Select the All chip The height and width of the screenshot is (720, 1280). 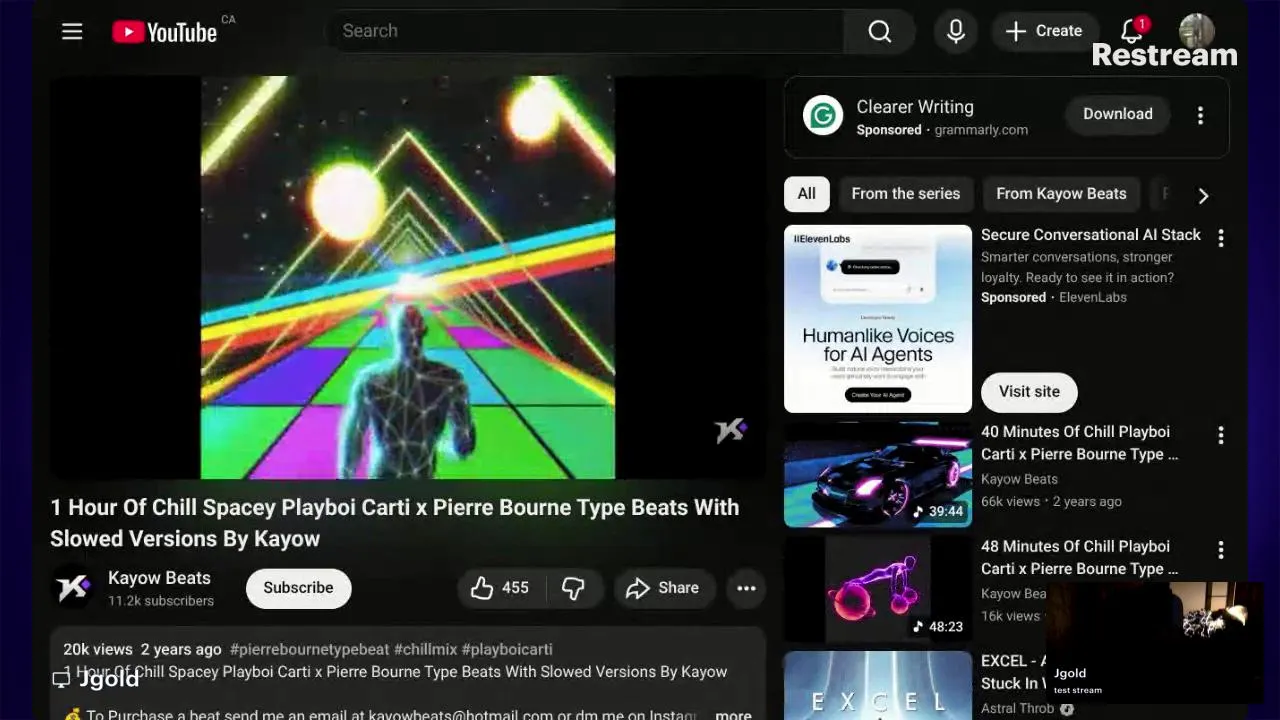click(x=806, y=194)
